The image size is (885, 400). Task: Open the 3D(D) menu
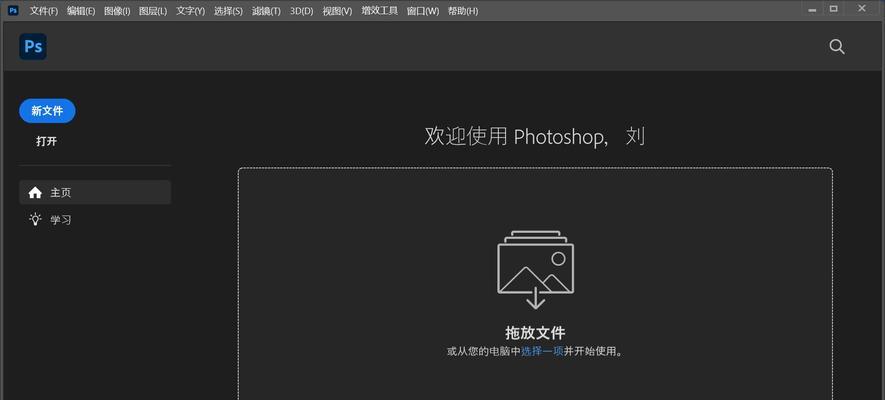[301, 11]
